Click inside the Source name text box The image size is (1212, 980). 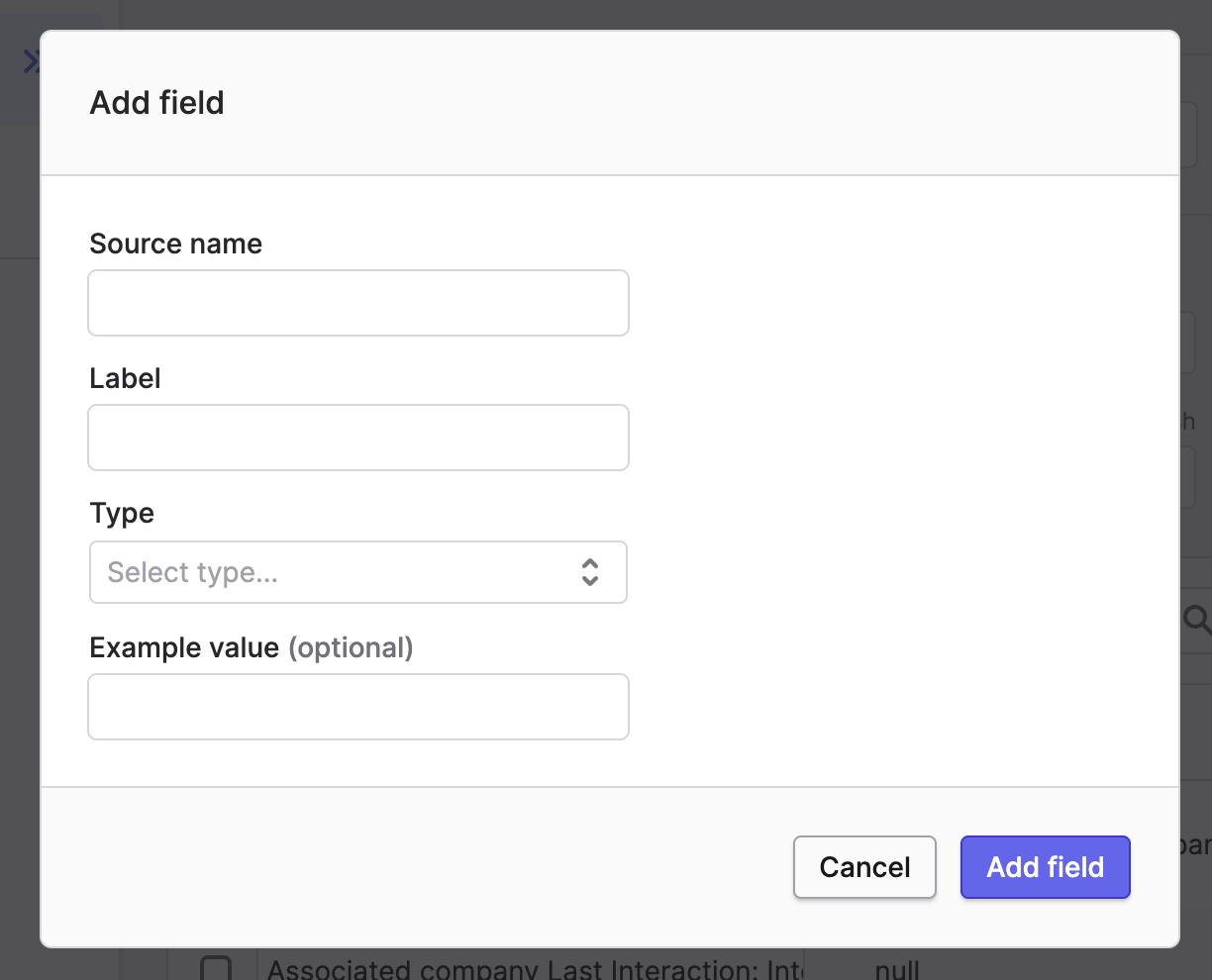tap(358, 303)
